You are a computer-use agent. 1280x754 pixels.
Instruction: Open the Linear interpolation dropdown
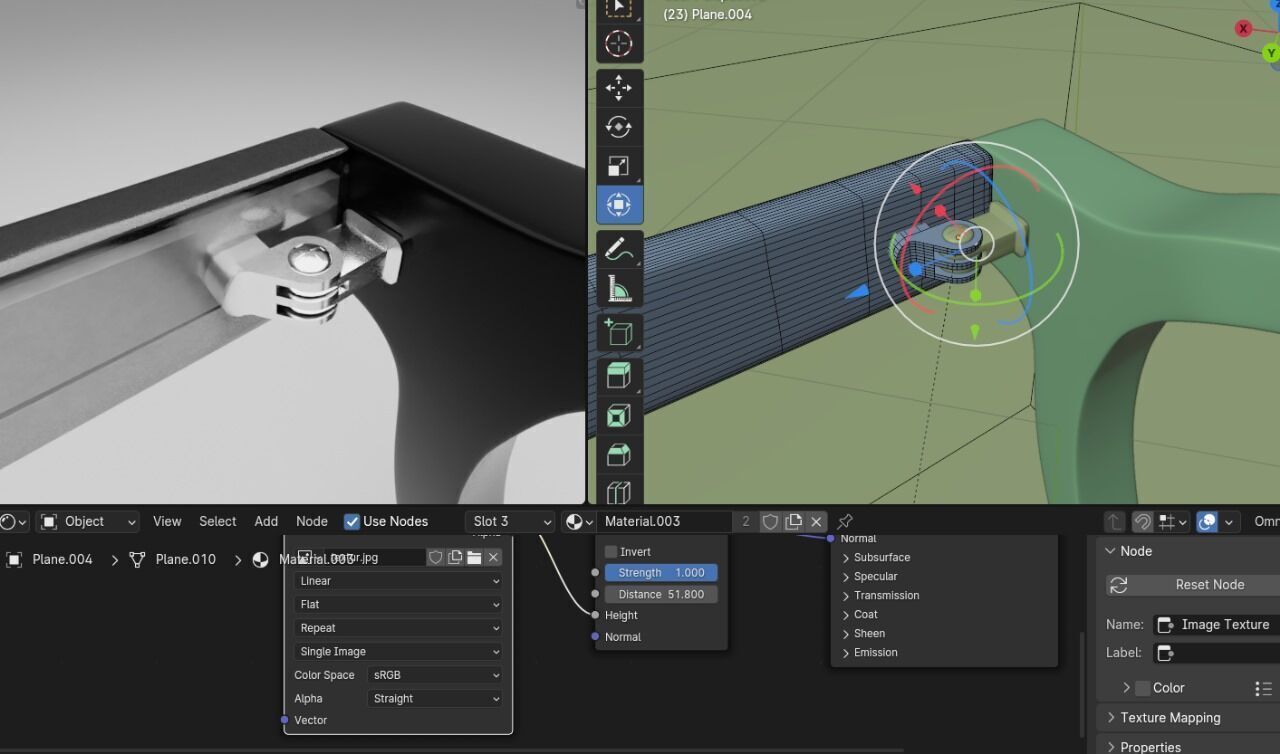tap(398, 581)
